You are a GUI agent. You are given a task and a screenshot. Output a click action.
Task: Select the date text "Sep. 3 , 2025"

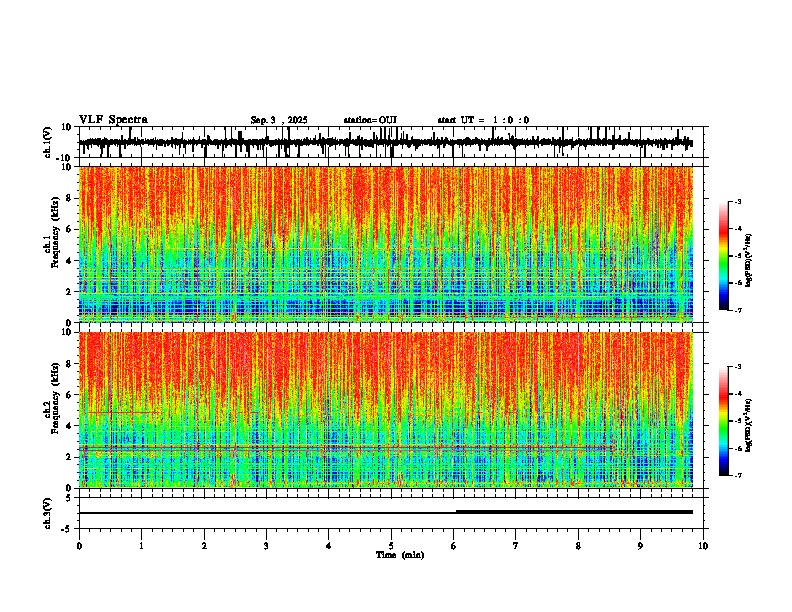(x=279, y=120)
